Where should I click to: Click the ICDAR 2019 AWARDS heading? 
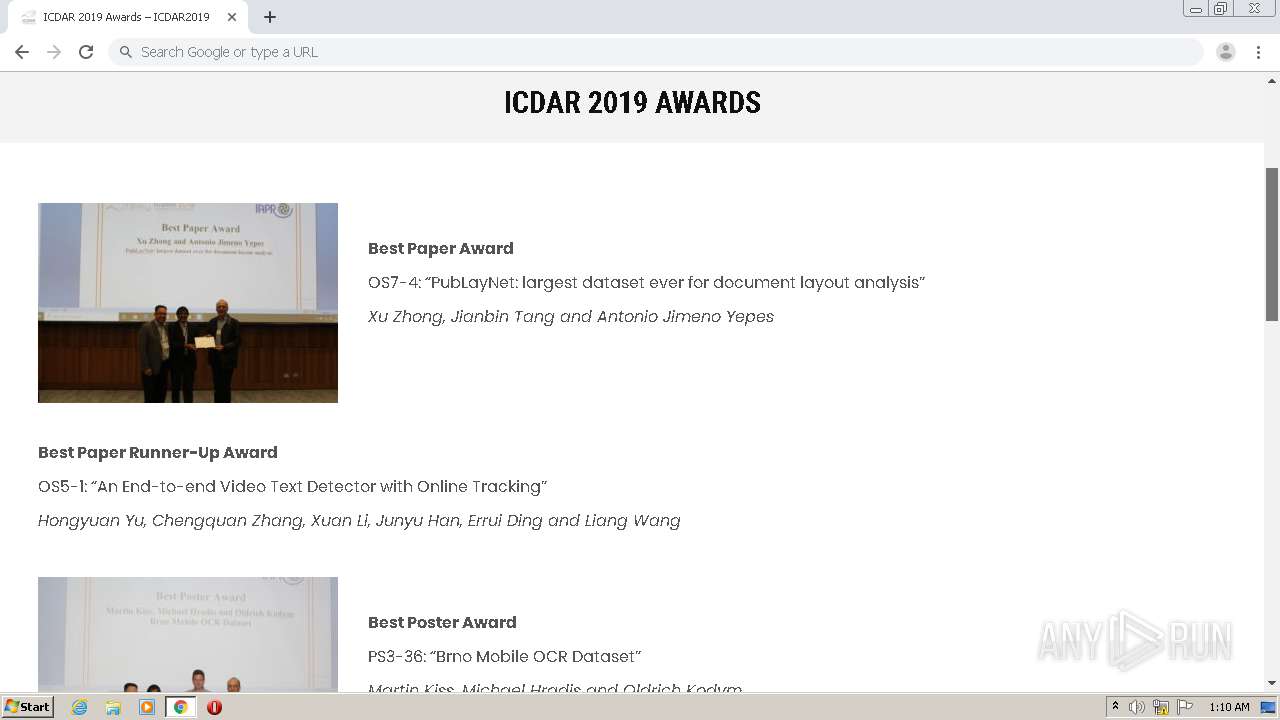pyautogui.click(x=632, y=102)
